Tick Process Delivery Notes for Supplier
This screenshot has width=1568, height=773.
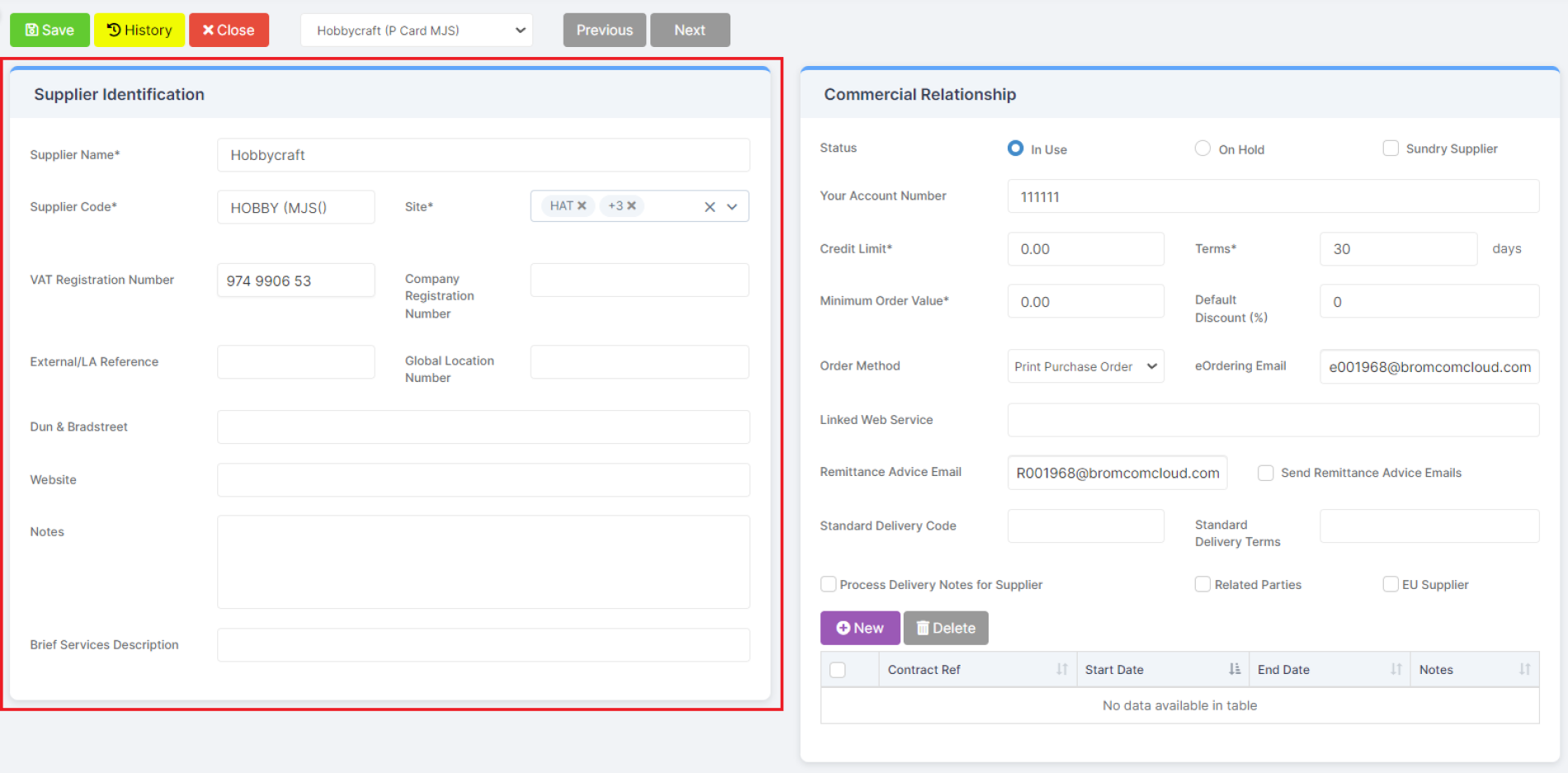829,584
